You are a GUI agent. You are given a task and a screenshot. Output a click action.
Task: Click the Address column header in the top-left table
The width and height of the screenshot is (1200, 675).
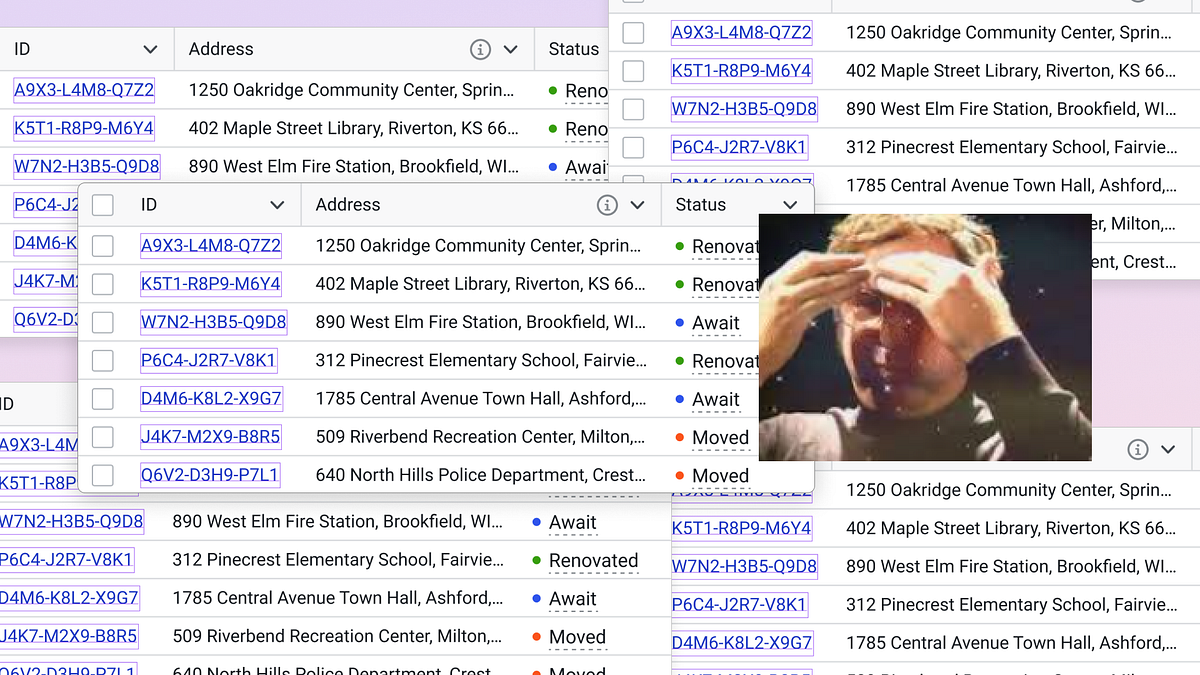[x=221, y=49]
